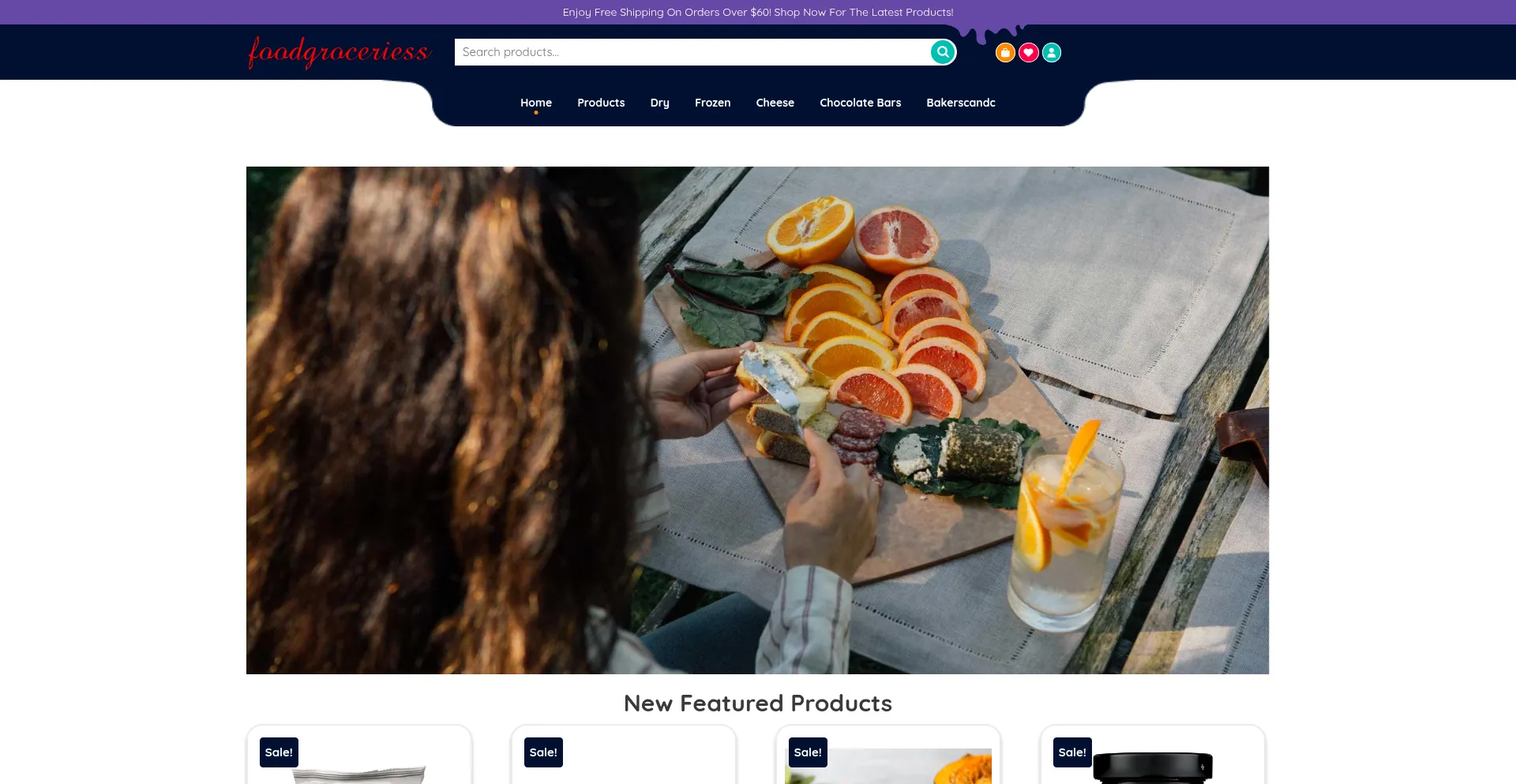Open the Products menu item
This screenshot has width=1516, height=784.
coord(601,103)
